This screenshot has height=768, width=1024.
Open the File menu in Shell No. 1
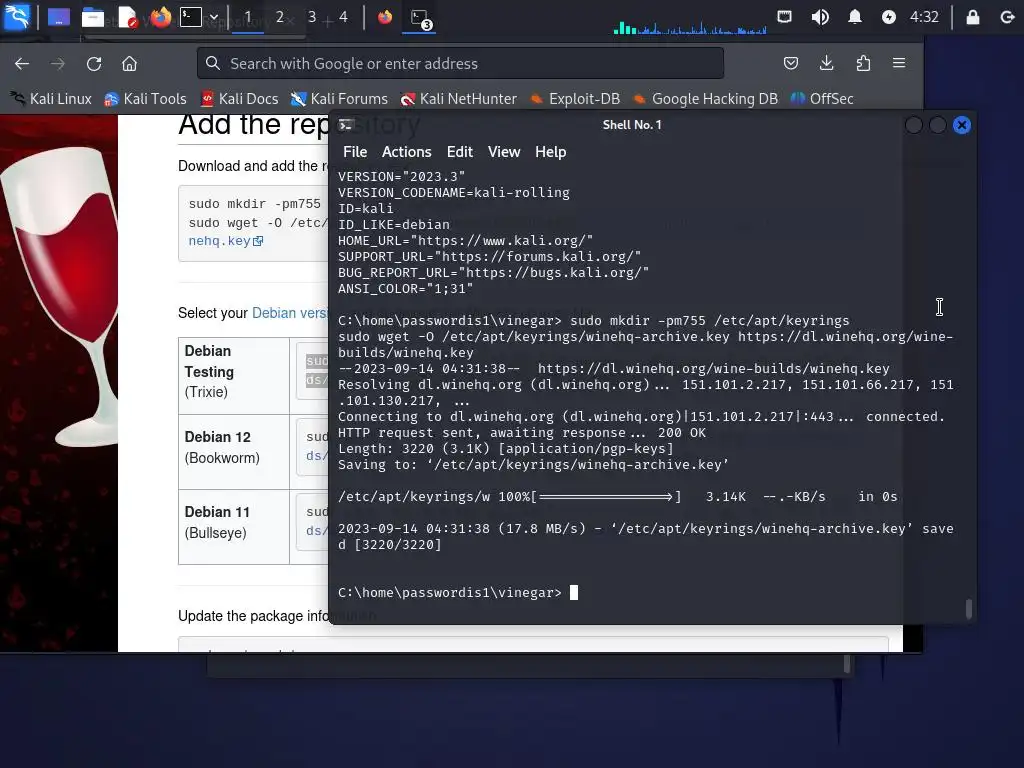click(x=355, y=152)
